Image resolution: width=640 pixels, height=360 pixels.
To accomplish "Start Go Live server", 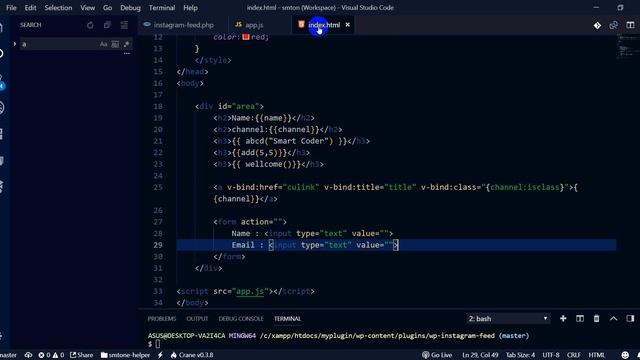I will pyautogui.click(x=436, y=355).
